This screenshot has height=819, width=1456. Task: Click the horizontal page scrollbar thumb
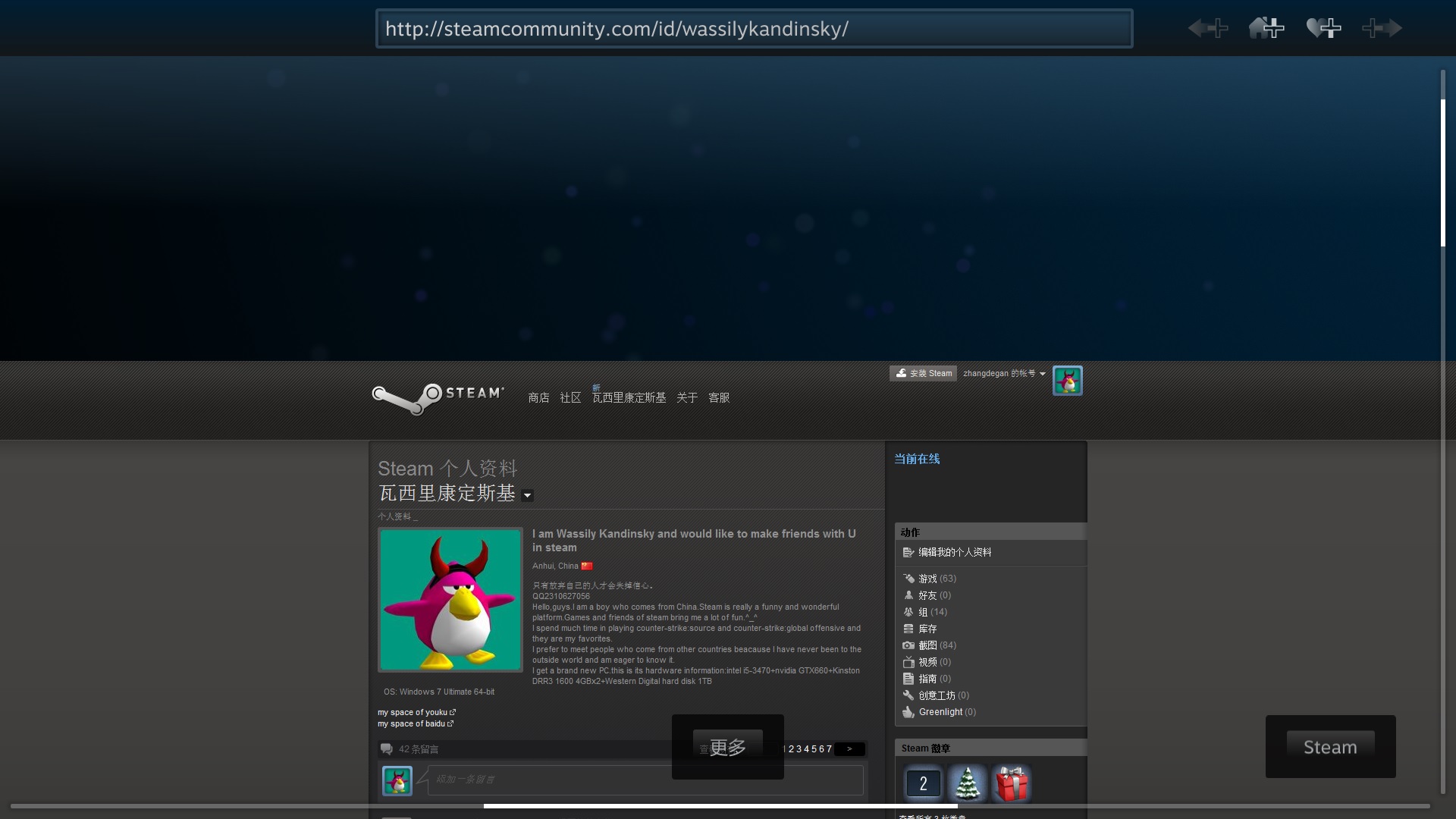coord(720,806)
